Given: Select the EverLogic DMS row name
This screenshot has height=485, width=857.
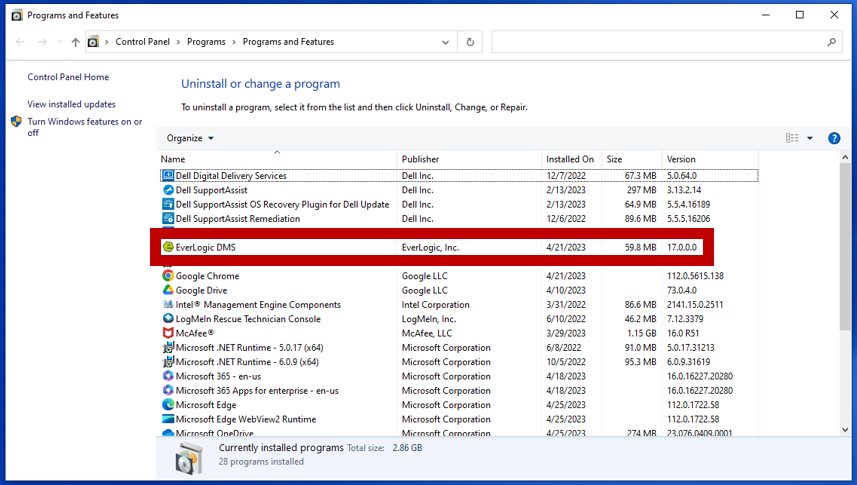Looking at the screenshot, I should pos(206,247).
